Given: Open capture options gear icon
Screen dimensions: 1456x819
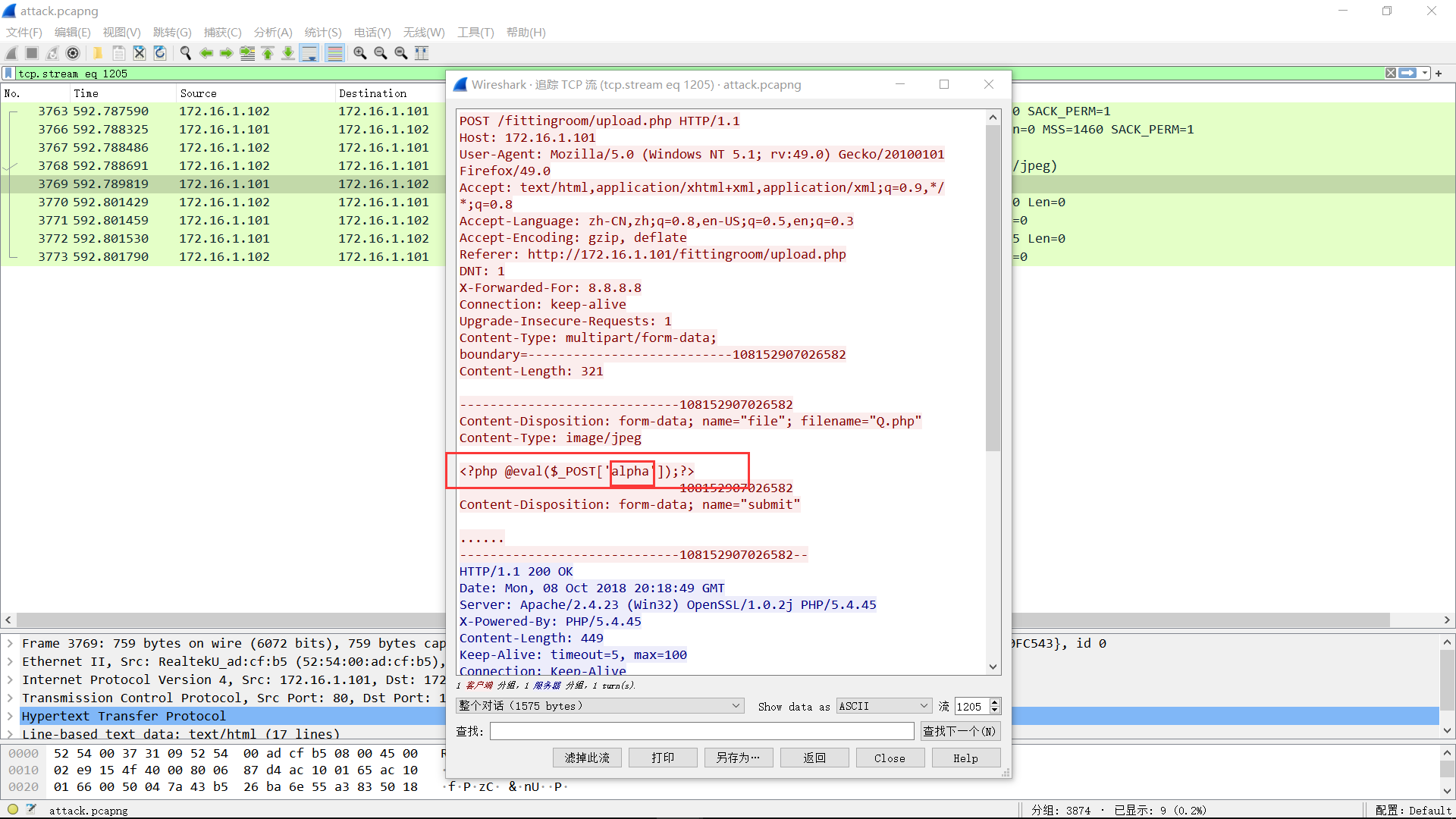Looking at the screenshot, I should tap(73, 53).
